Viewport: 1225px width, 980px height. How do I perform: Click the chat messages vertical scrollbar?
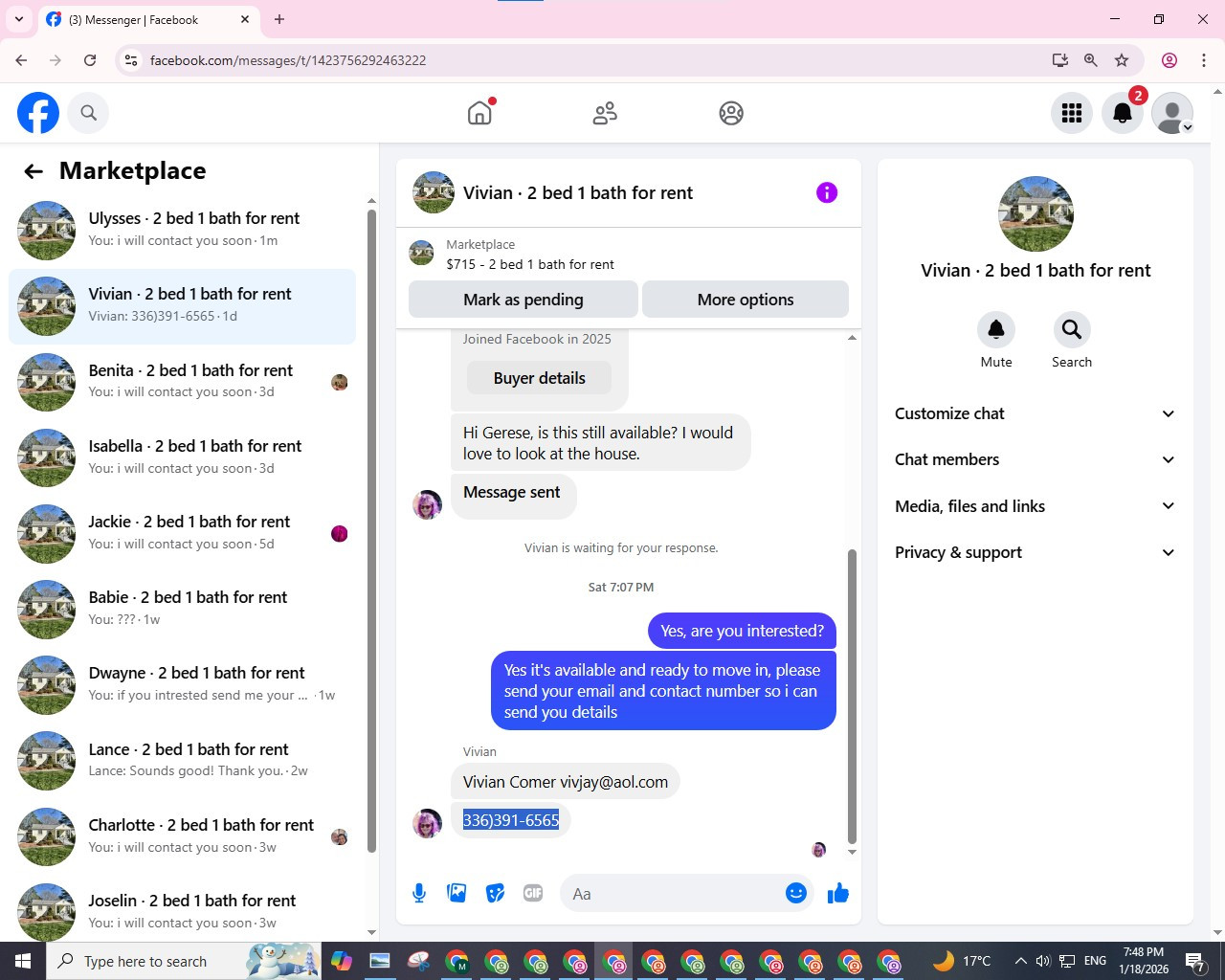tap(852, 696)
